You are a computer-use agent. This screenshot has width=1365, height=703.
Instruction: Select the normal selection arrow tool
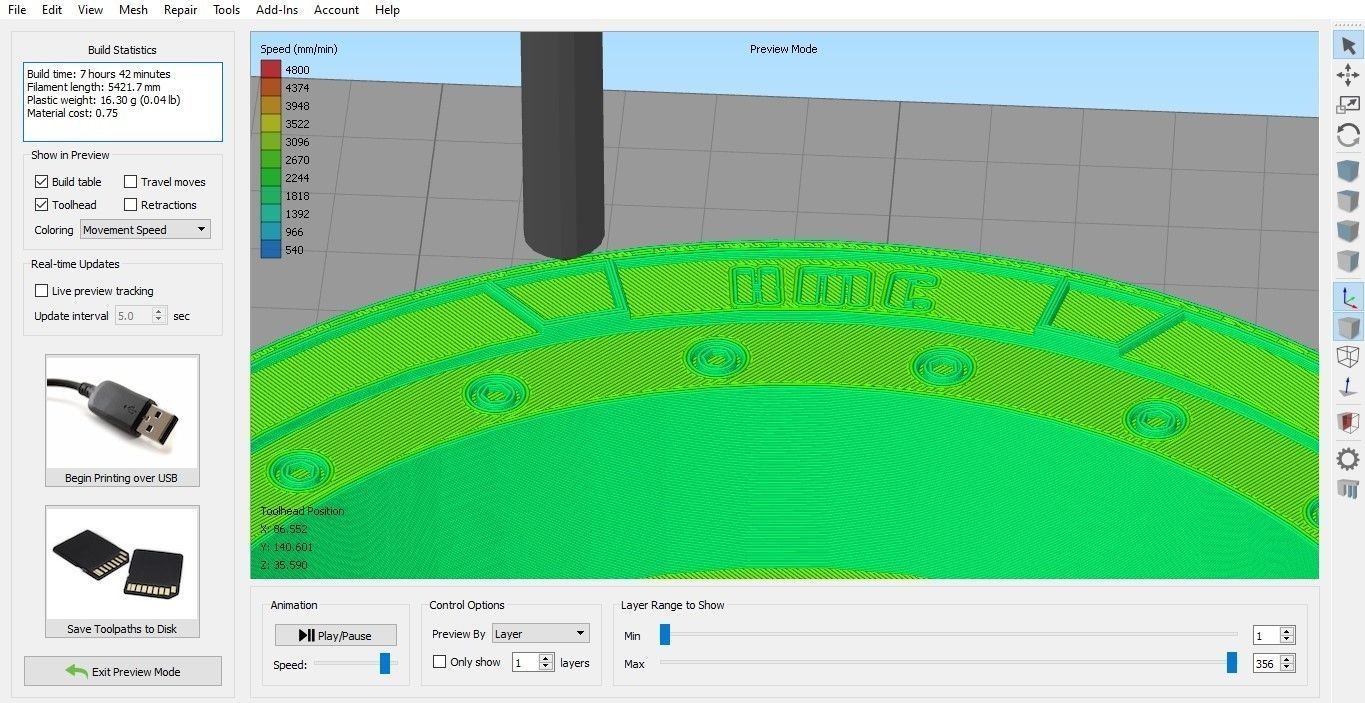tap(1348, 46)
